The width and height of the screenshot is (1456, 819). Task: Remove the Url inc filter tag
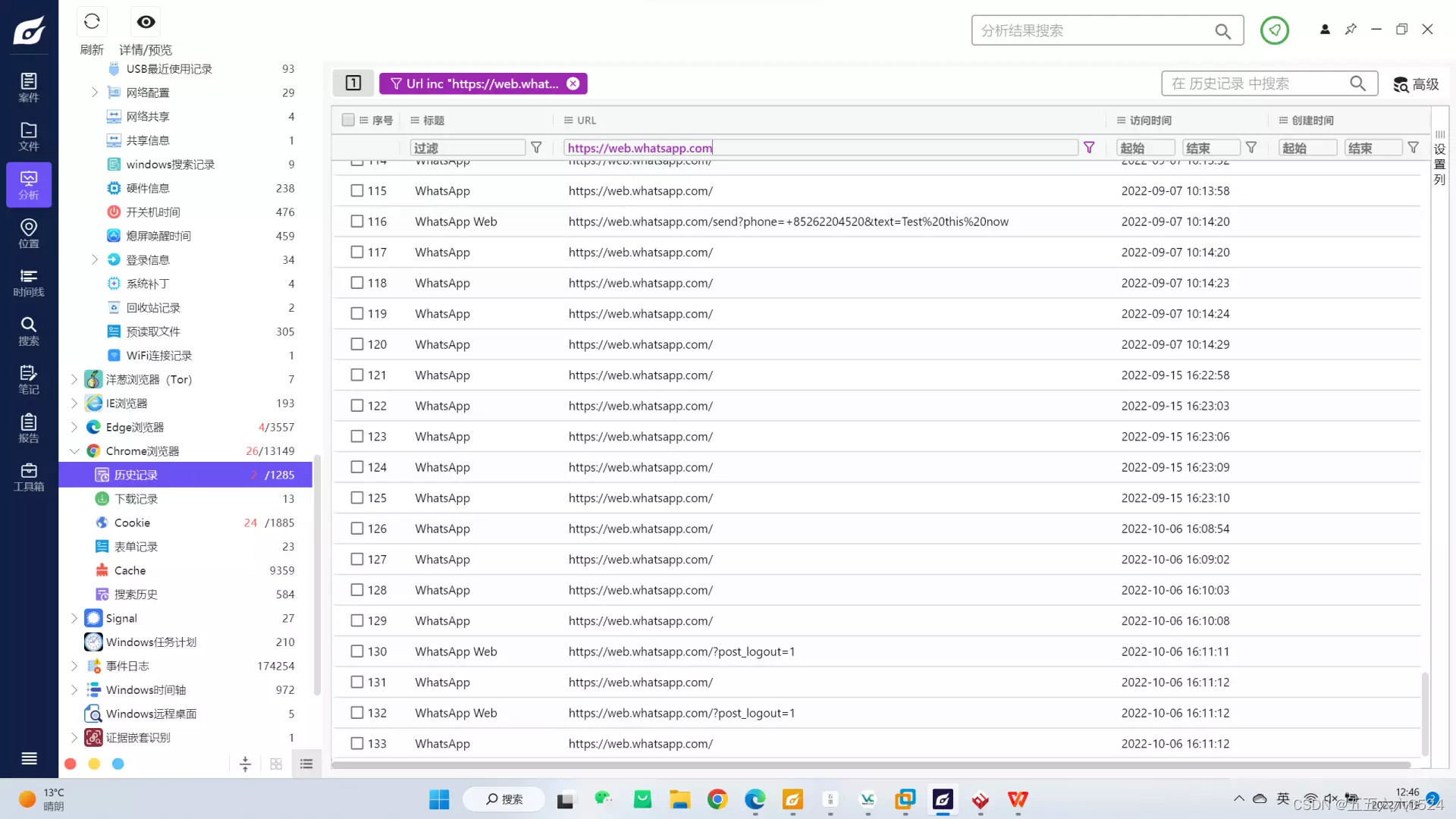coord(573,83)
